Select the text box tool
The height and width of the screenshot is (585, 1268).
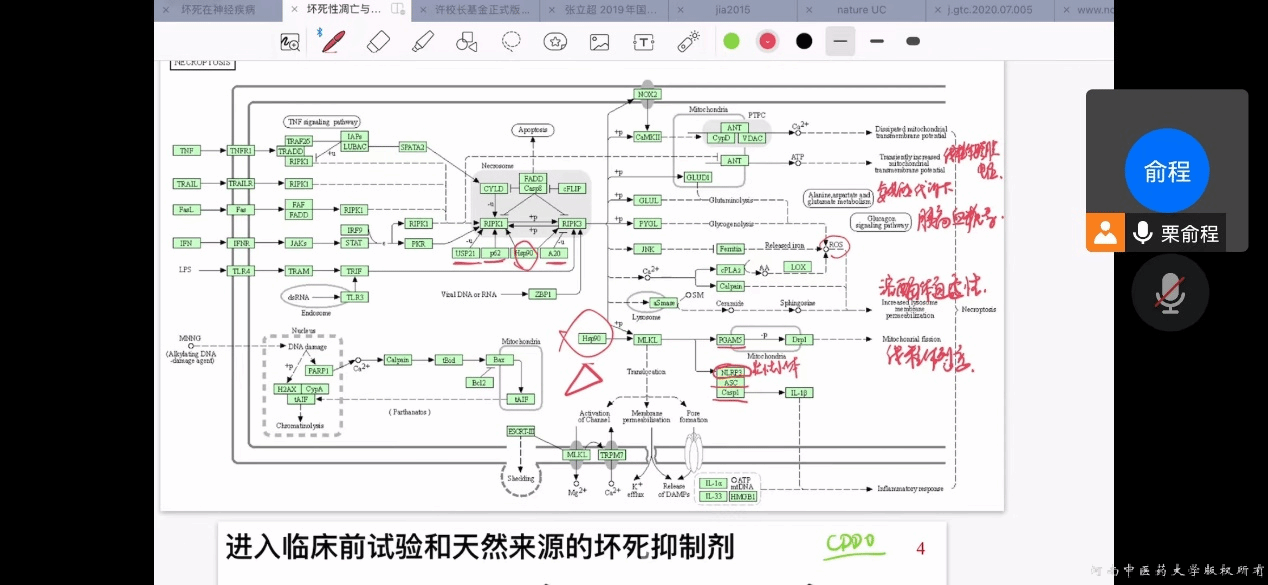pyautogui.click(x=644, y=41)
